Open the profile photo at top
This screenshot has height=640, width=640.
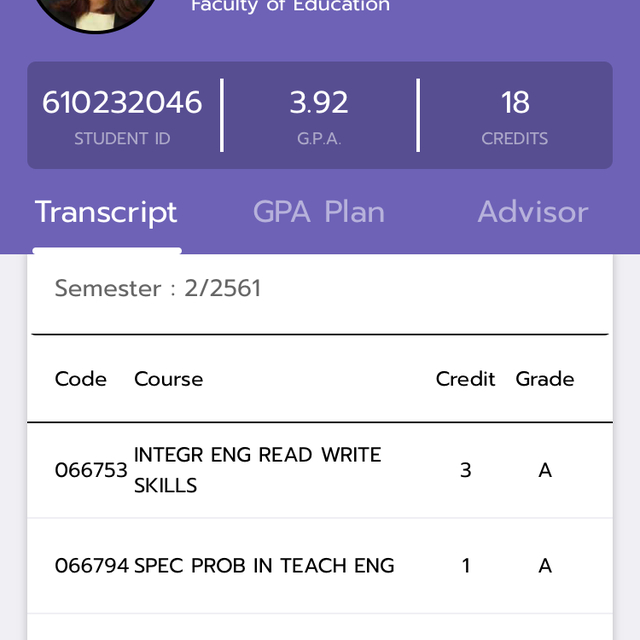pyautogui.click(x=95, y=10)
